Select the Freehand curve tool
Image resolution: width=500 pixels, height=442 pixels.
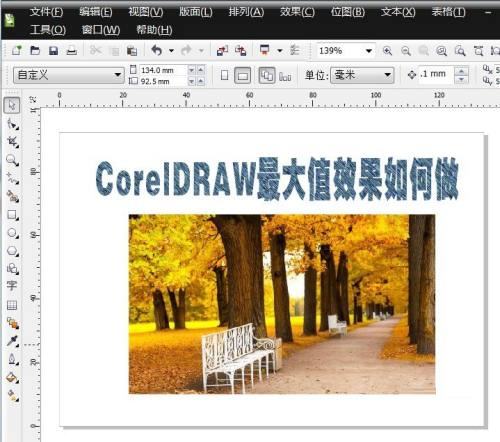point(13,178)
